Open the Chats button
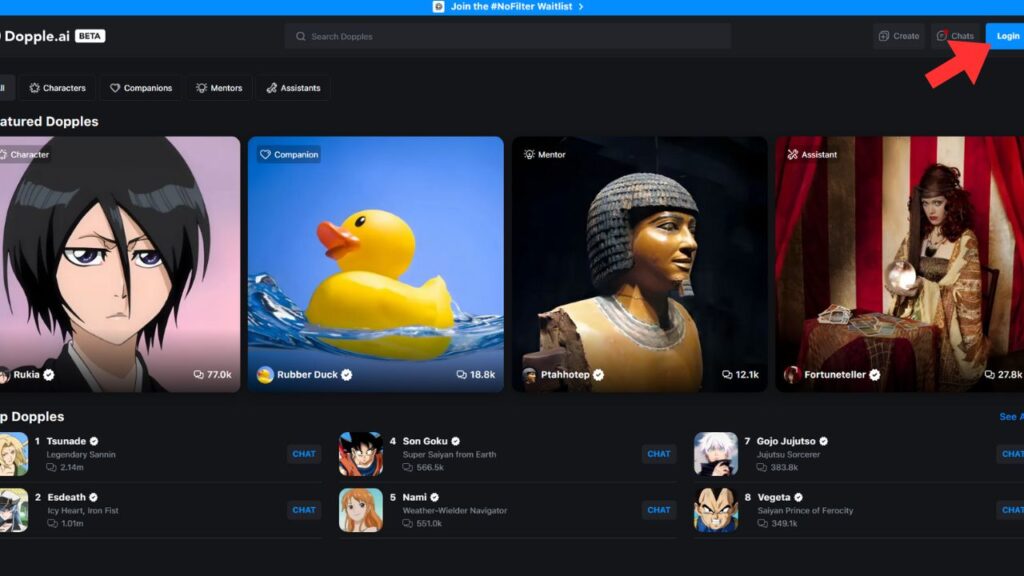Image resolution: width=1024 pixels, height=576 pixels. click(956, 36)
